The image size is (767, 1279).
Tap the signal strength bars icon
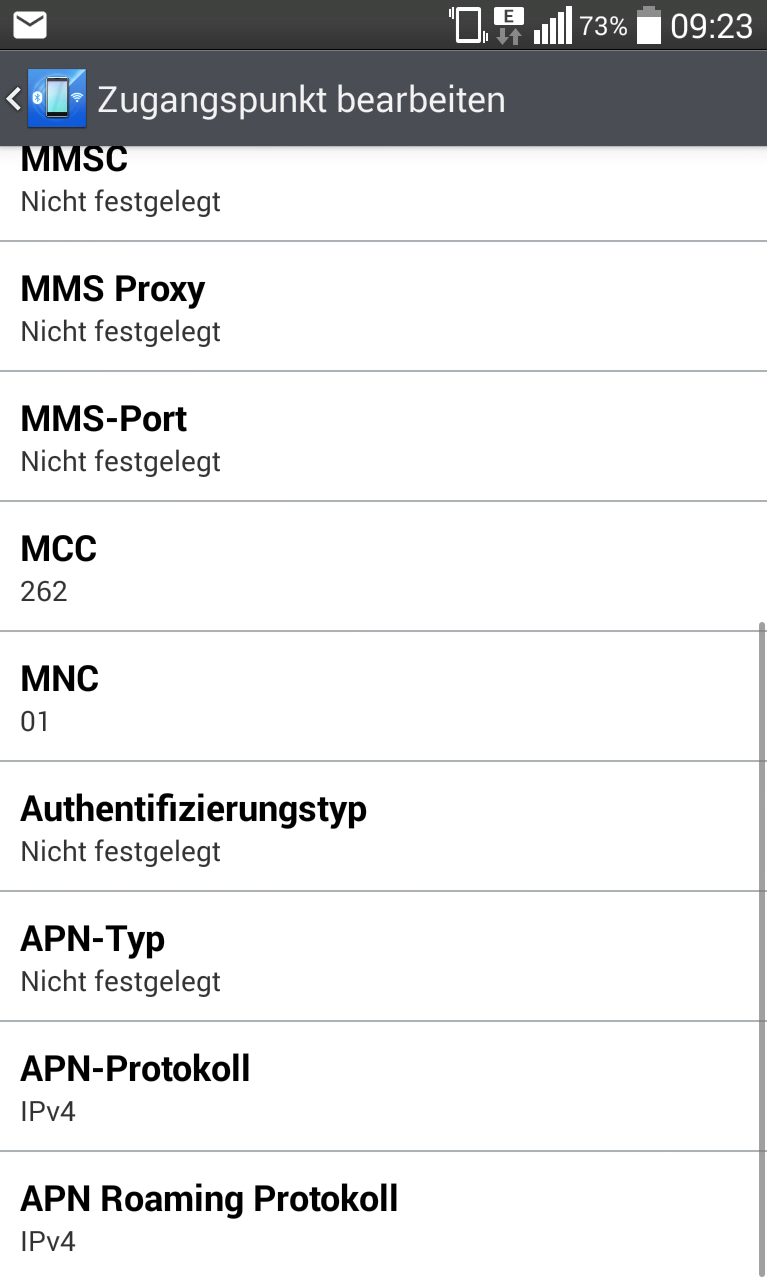552,25
